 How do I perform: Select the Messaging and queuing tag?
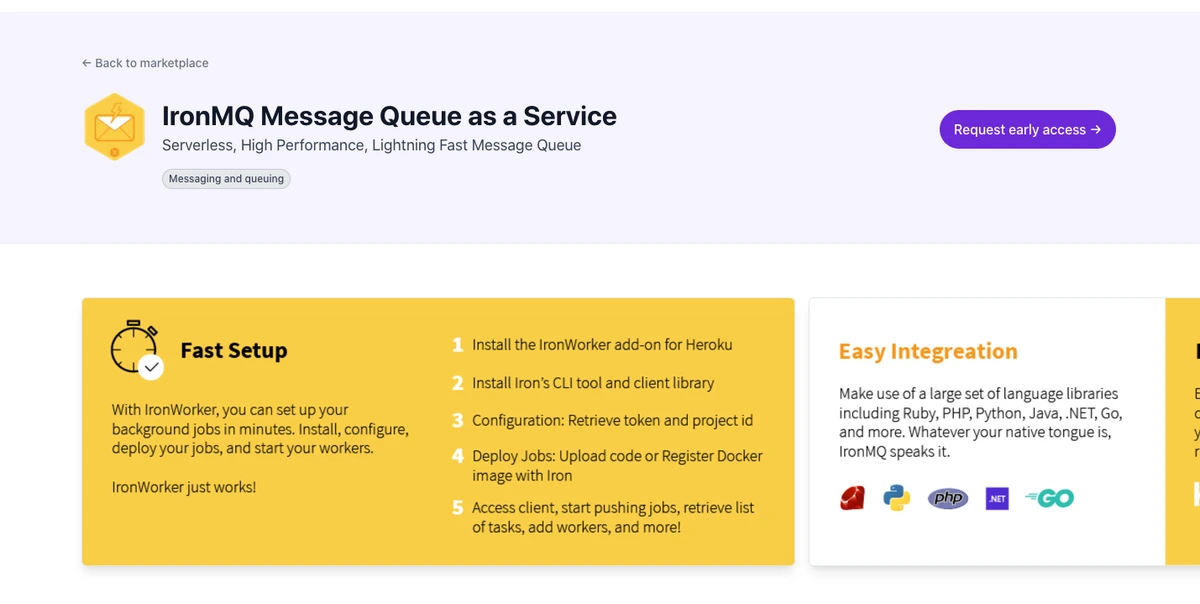(226, 179)
